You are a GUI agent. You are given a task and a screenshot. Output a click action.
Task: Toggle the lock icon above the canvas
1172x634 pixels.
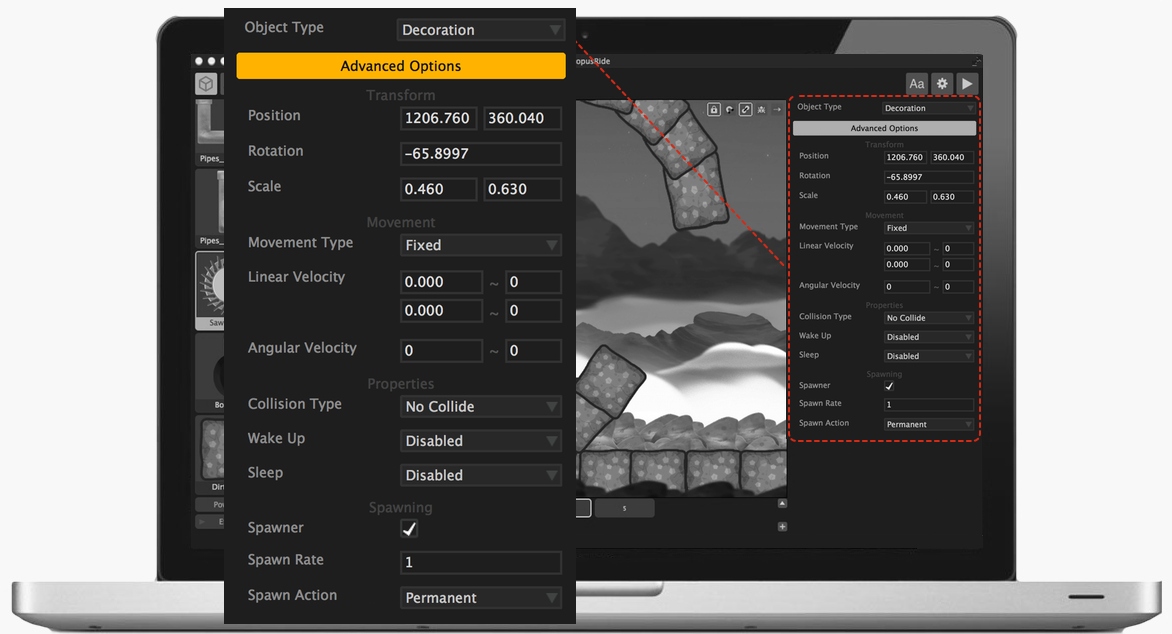[x=714, y=109]
